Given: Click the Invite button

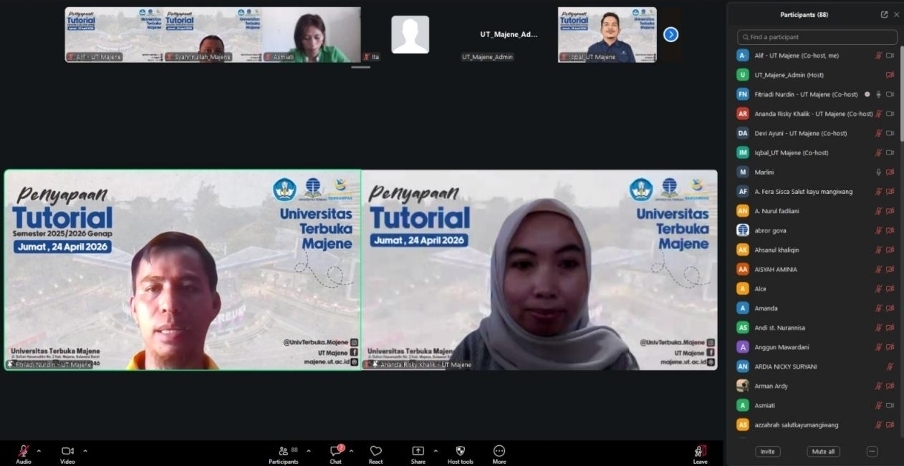Looking at the screenshot, I should 768,451.
